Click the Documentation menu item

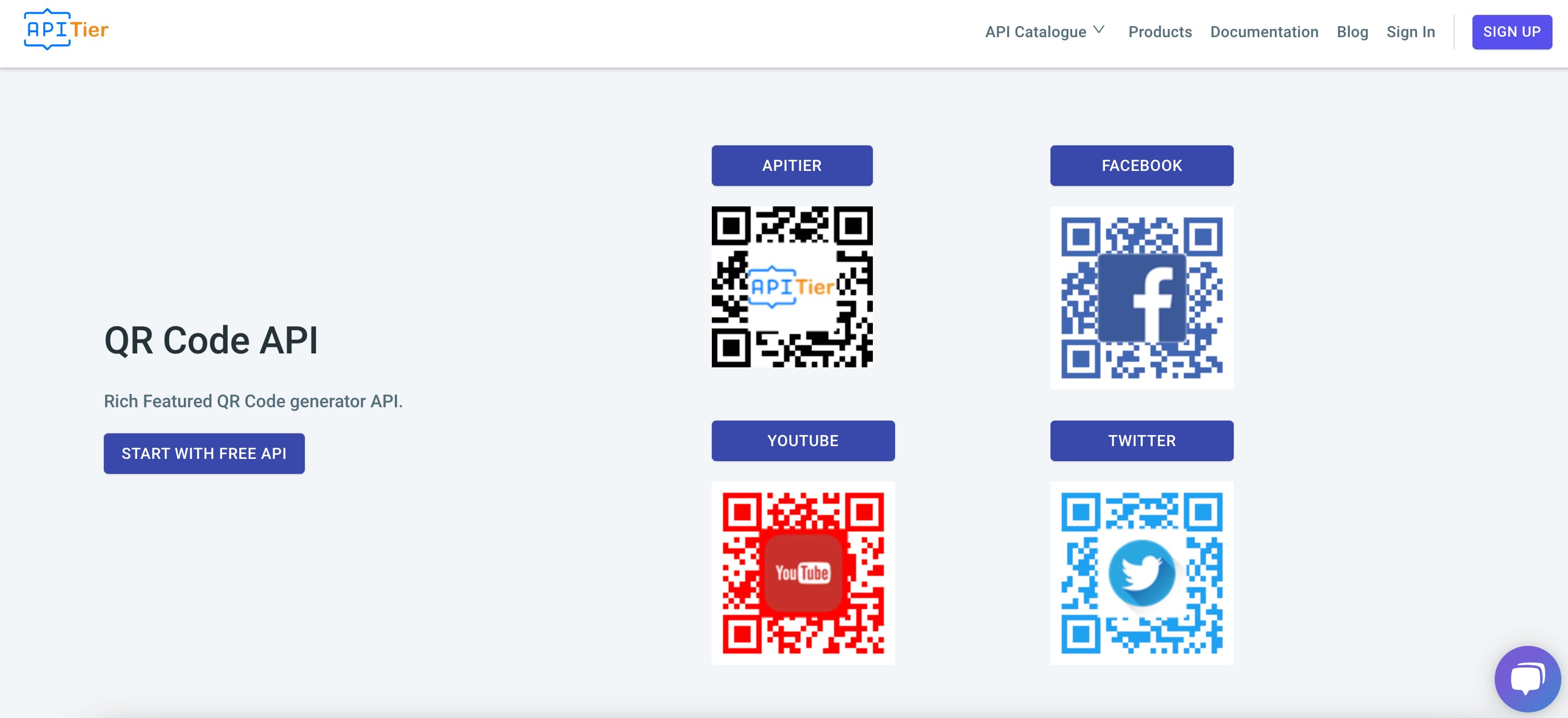[x=1264, y=32]
